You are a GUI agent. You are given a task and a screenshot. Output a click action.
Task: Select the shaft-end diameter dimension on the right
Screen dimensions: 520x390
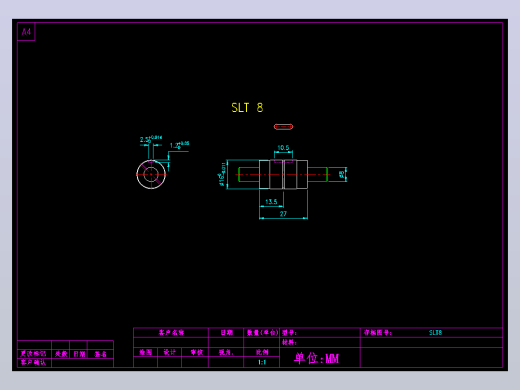[x=342, y=174]
